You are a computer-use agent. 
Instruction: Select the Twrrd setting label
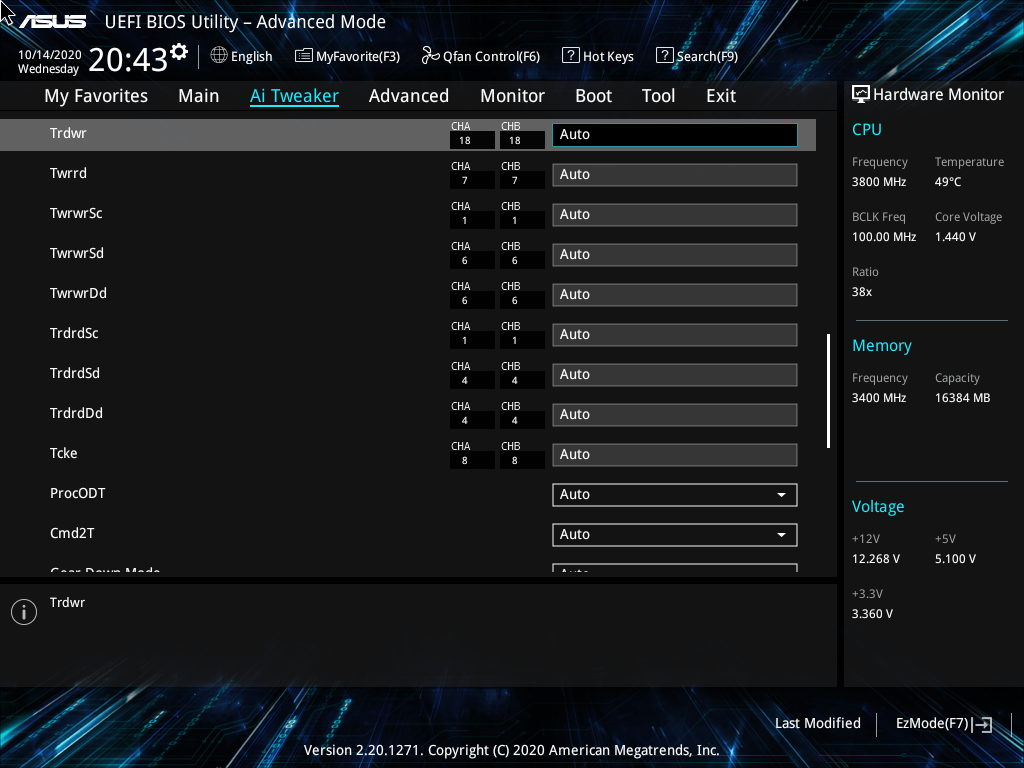[x=68, y=173]
